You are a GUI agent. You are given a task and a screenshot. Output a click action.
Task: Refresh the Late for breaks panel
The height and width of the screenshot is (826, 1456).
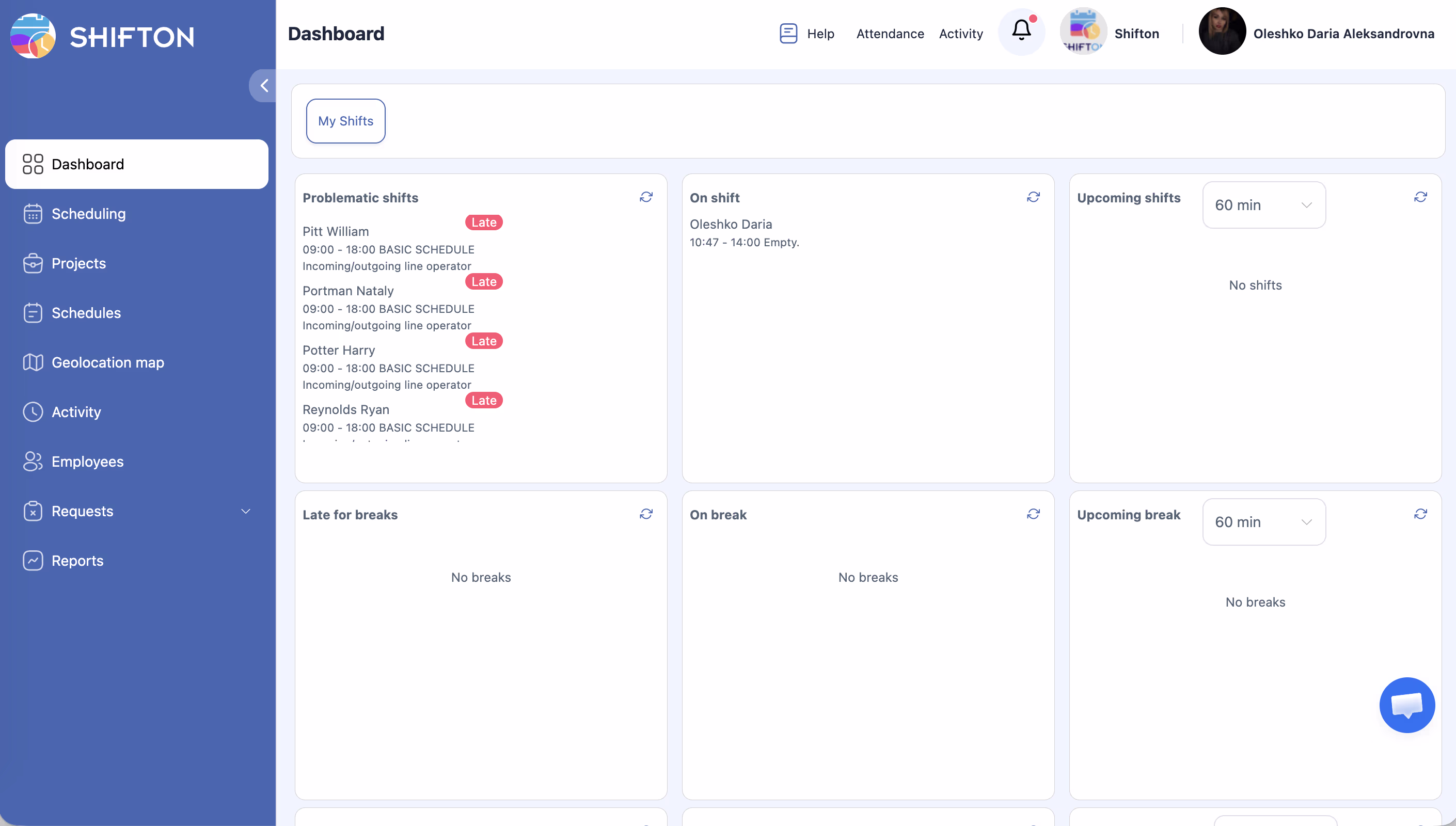(646, 514)
